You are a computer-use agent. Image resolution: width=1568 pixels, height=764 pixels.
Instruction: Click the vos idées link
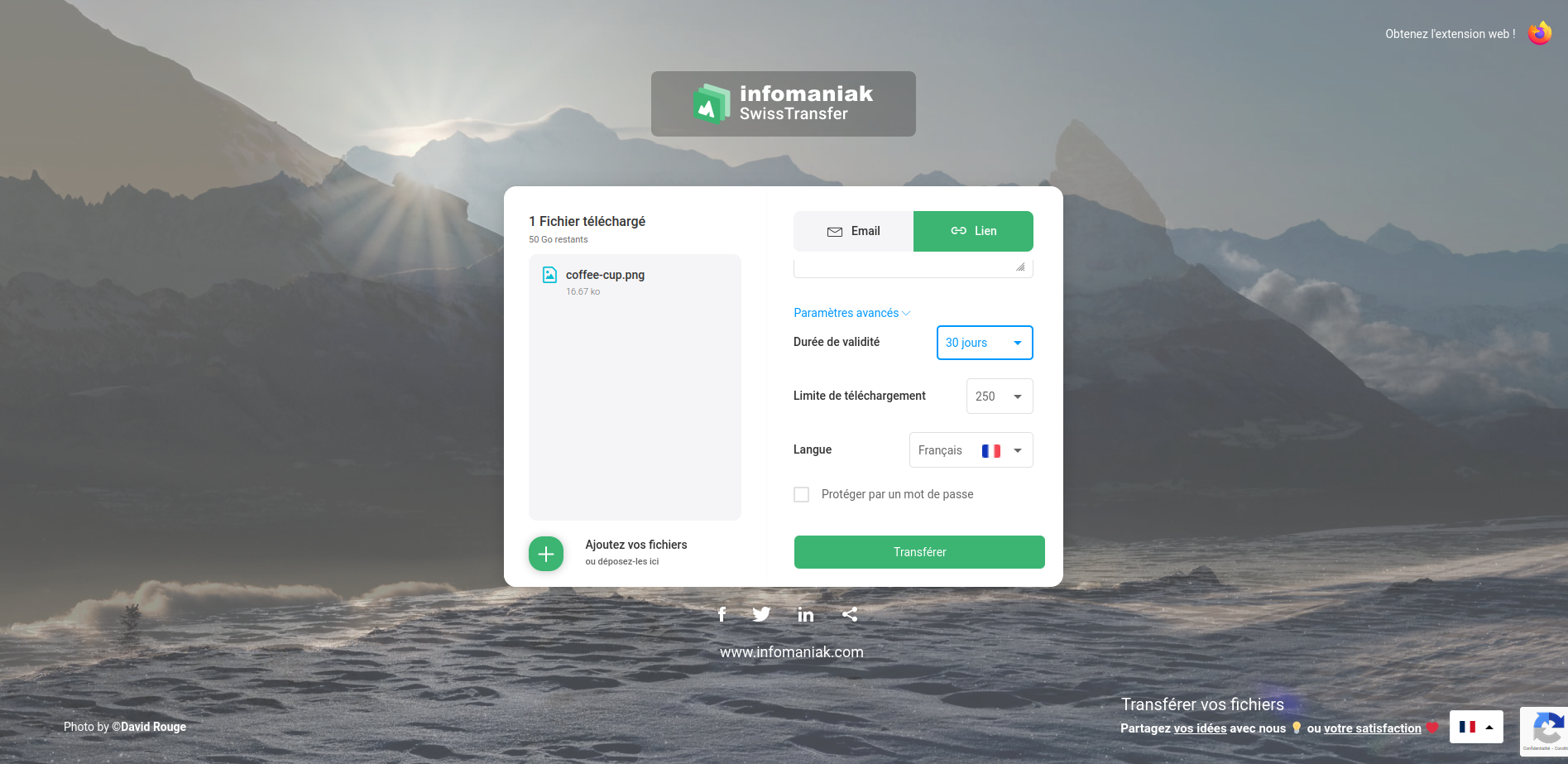(1200, 728)
